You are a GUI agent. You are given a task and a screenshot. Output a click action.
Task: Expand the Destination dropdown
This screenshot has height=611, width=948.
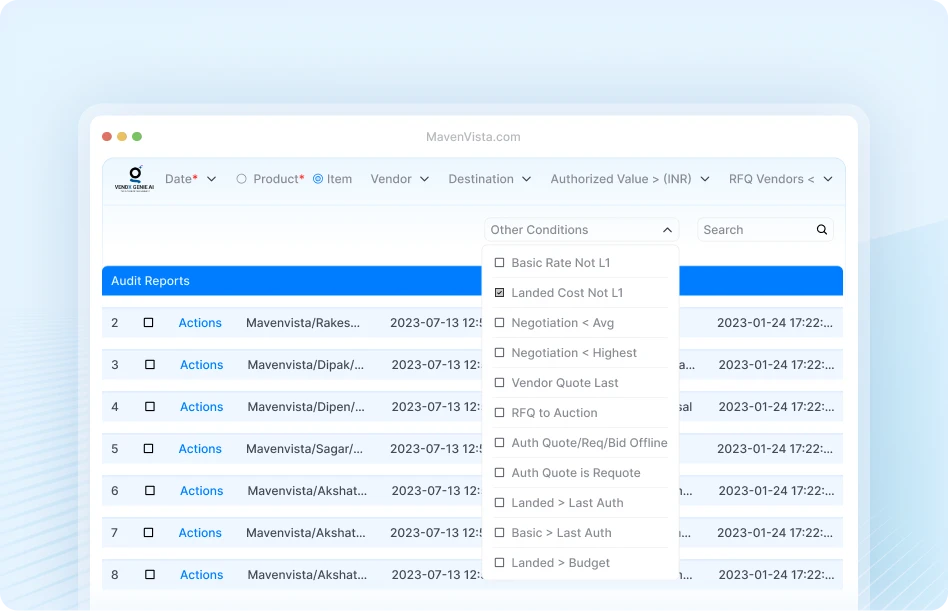click(x=490, y=179)
